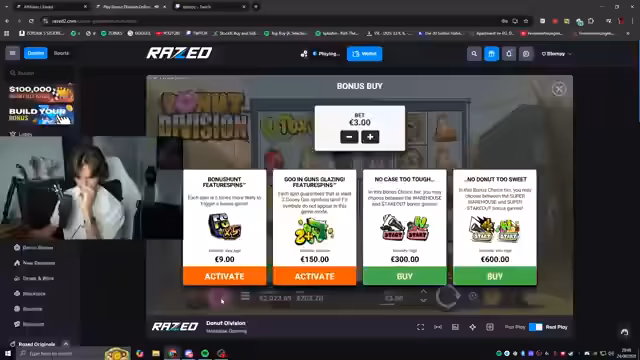Click the Wallet button
The height and width of the screenshot is (360, 640).
[364, 53]
